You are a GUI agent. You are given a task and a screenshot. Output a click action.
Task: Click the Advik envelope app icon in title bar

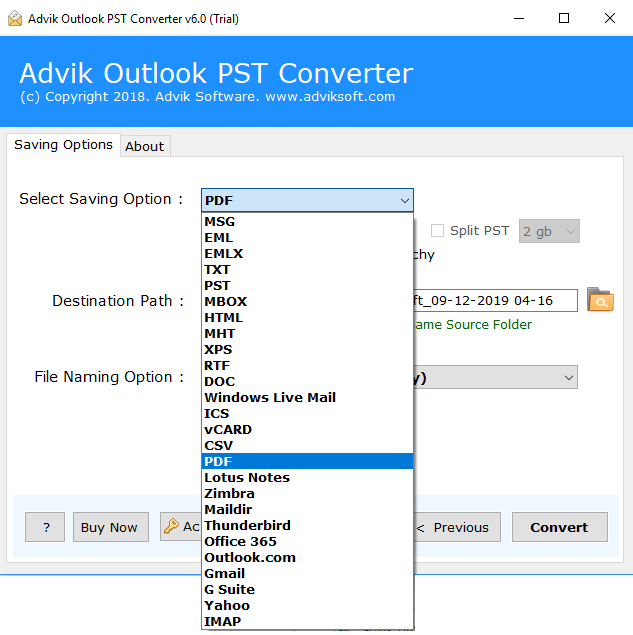tap(15, 18)
